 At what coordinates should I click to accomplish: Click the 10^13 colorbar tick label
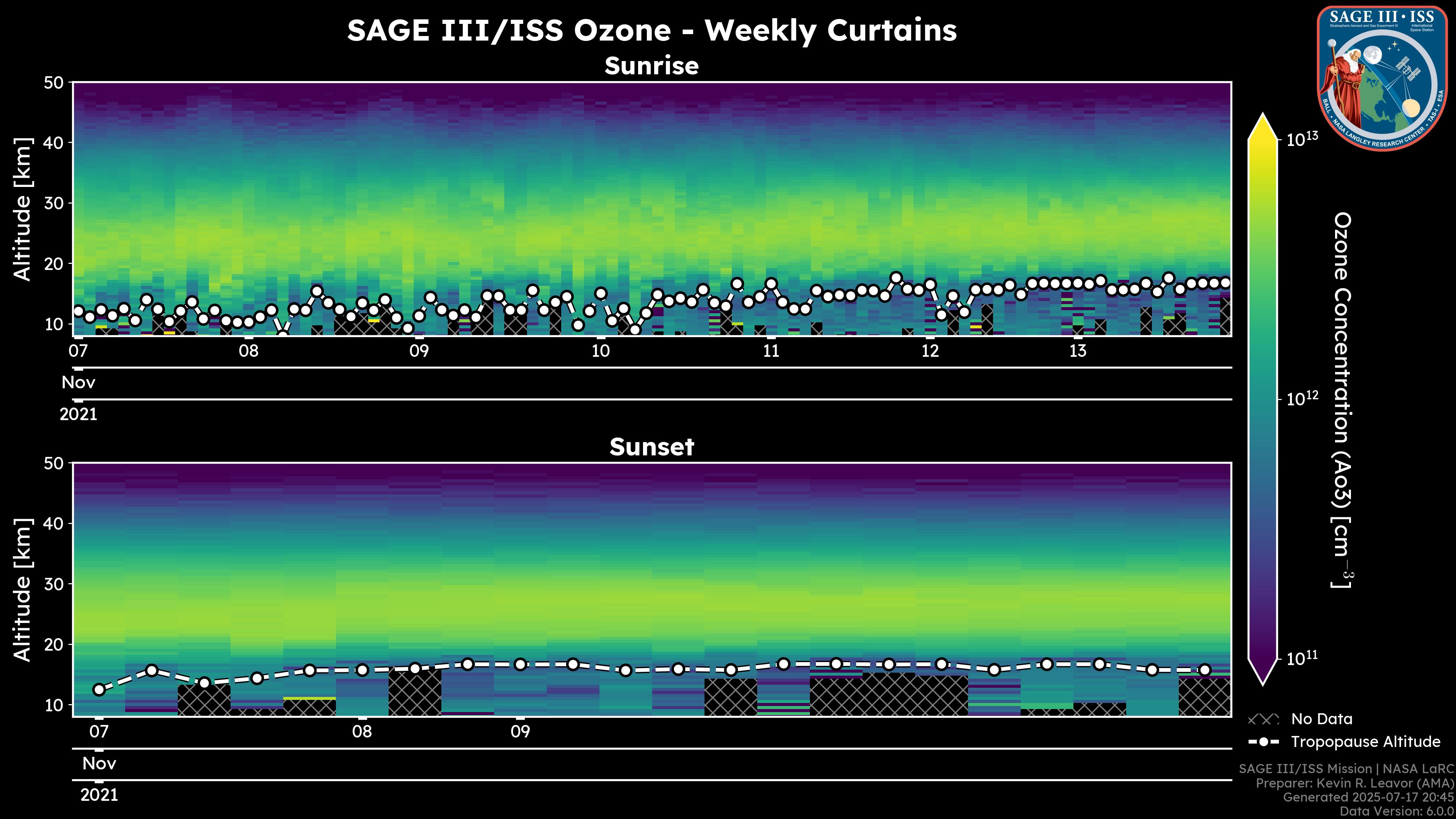pyautogui.click(x=1302, y=139)
